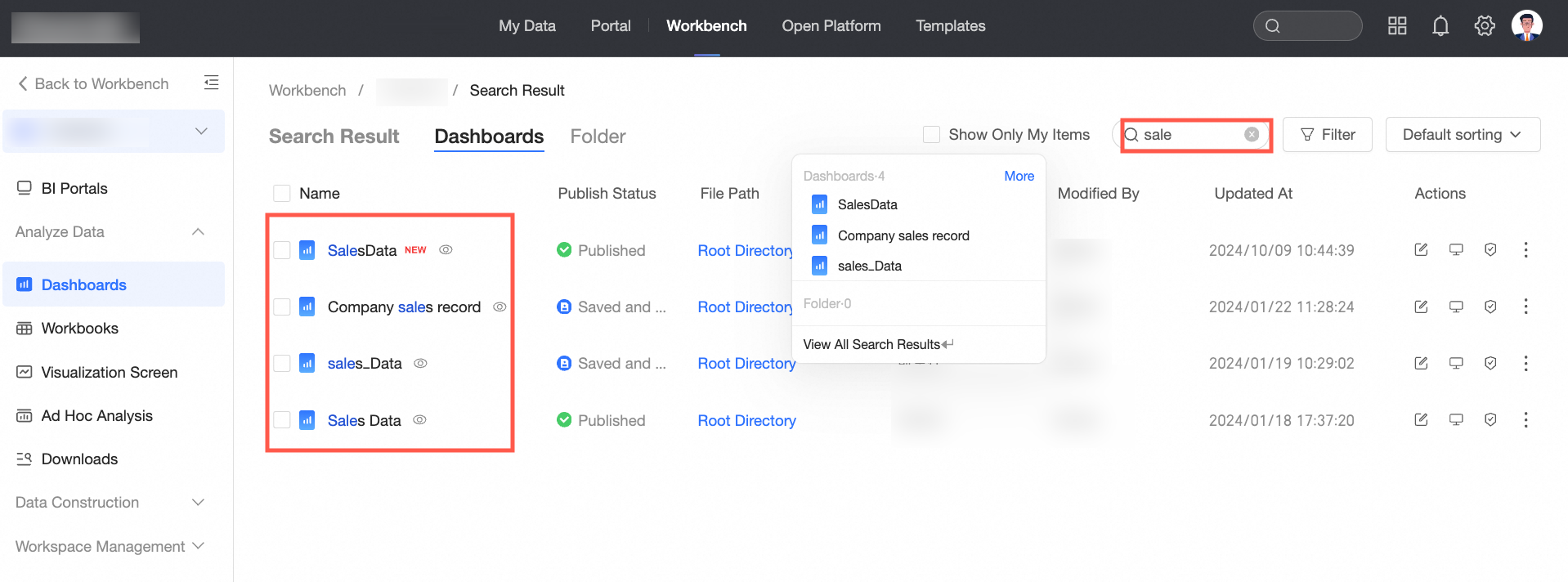Open Open Platform in top navigation
The height and width of the screenshot is (582, 1568).
coord(831,26)
